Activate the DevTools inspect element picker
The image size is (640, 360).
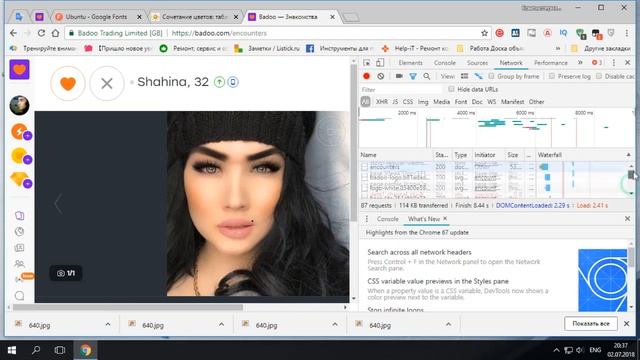click(x=367, y=63)
